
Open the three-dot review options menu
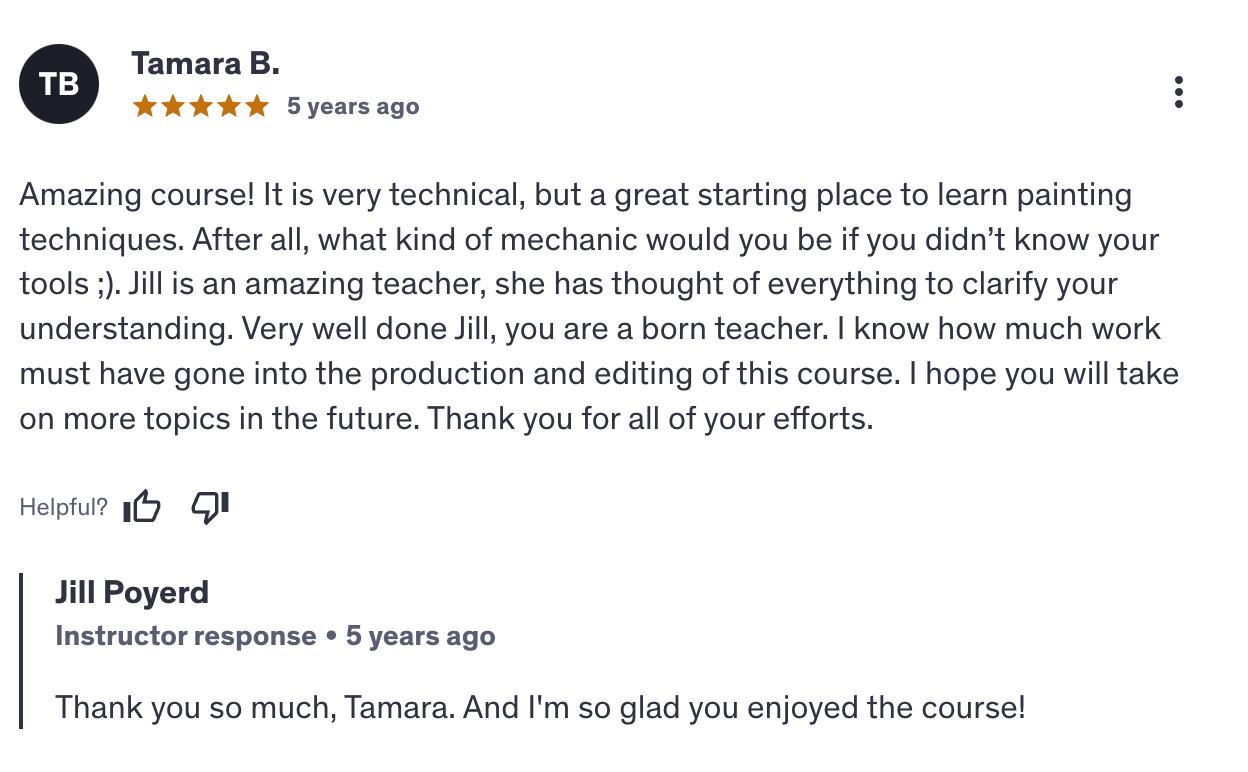(1179, 92)
